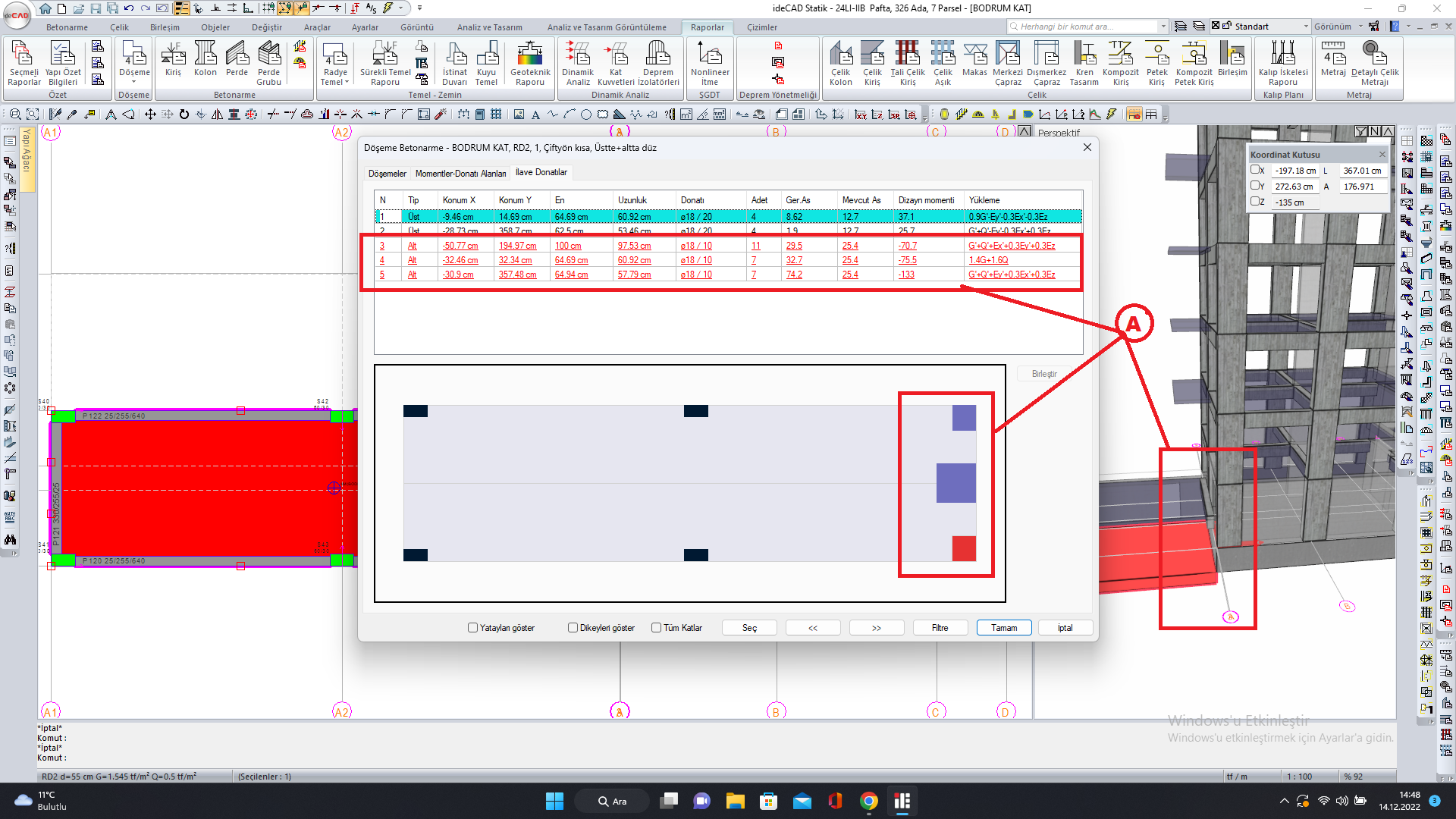This screenshot has width=1456, height=819.
Task: Expand the command search dropdown arrow
Action: tap(1163, 27)
